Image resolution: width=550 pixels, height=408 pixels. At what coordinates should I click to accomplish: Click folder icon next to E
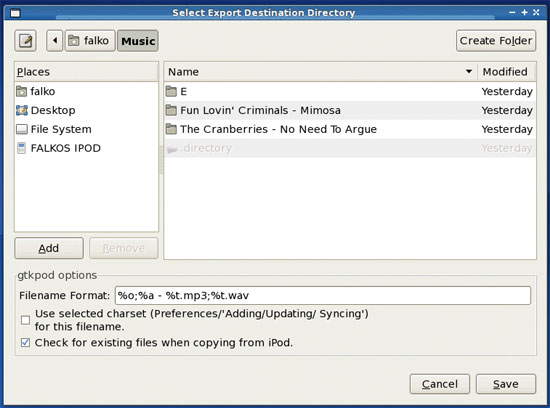[171, 92]
